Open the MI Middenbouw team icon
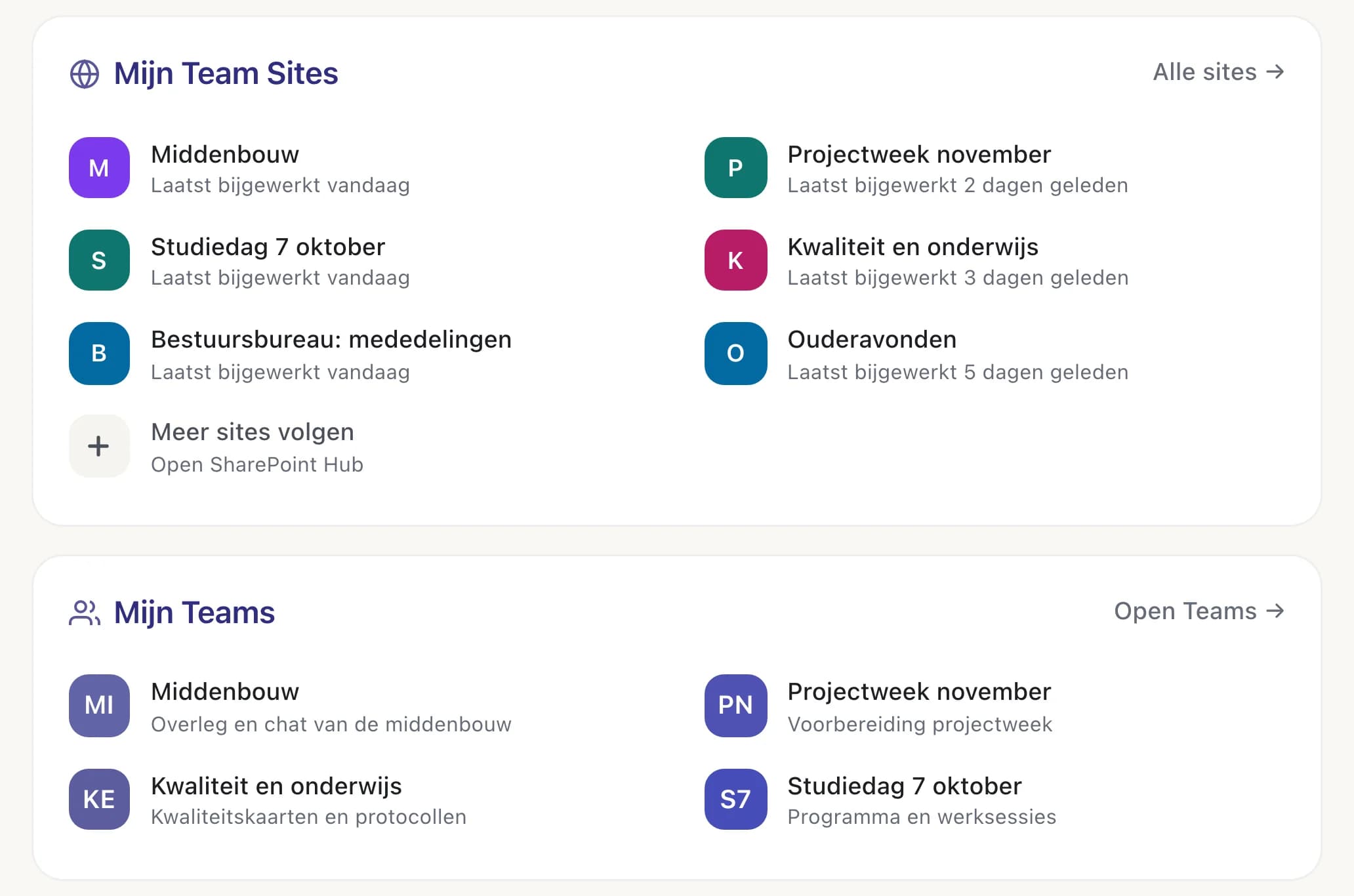The height and width of the screenshot is (896, 1354). tap(99, 705)
